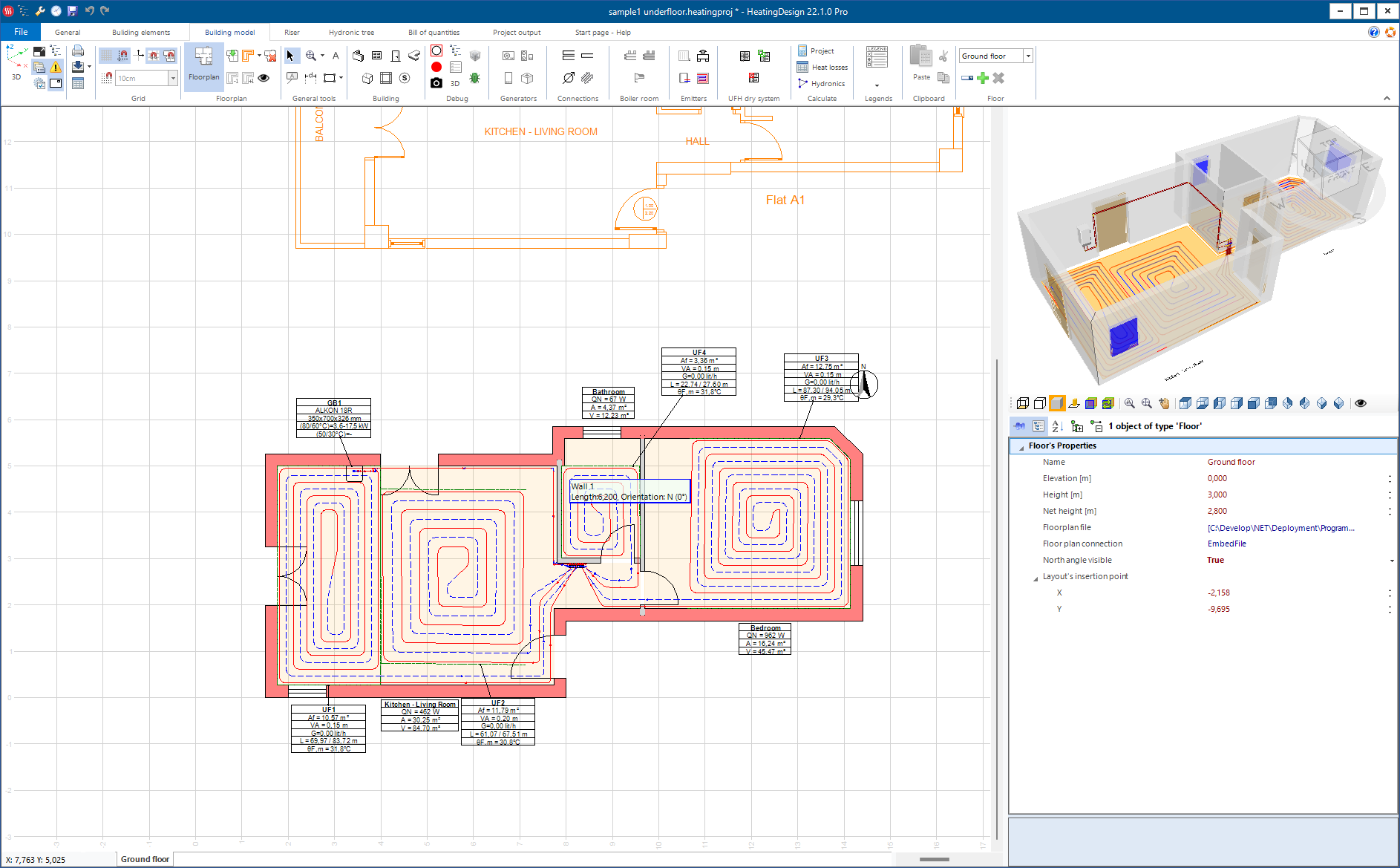Toggle the red record button in Debug group

(x=436, y=66)
